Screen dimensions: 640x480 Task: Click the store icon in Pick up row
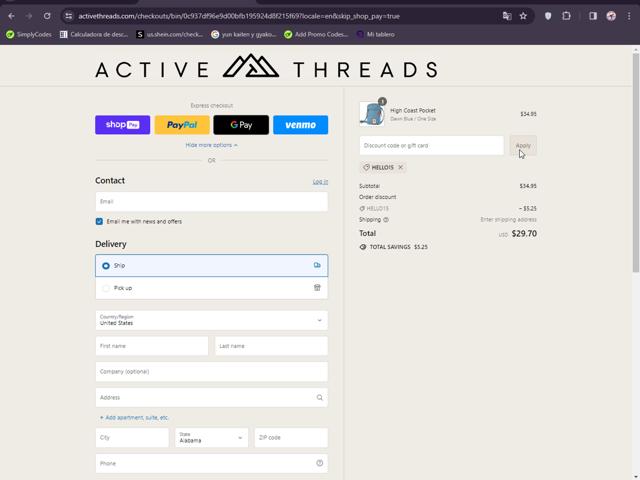(x=317, y=288)
